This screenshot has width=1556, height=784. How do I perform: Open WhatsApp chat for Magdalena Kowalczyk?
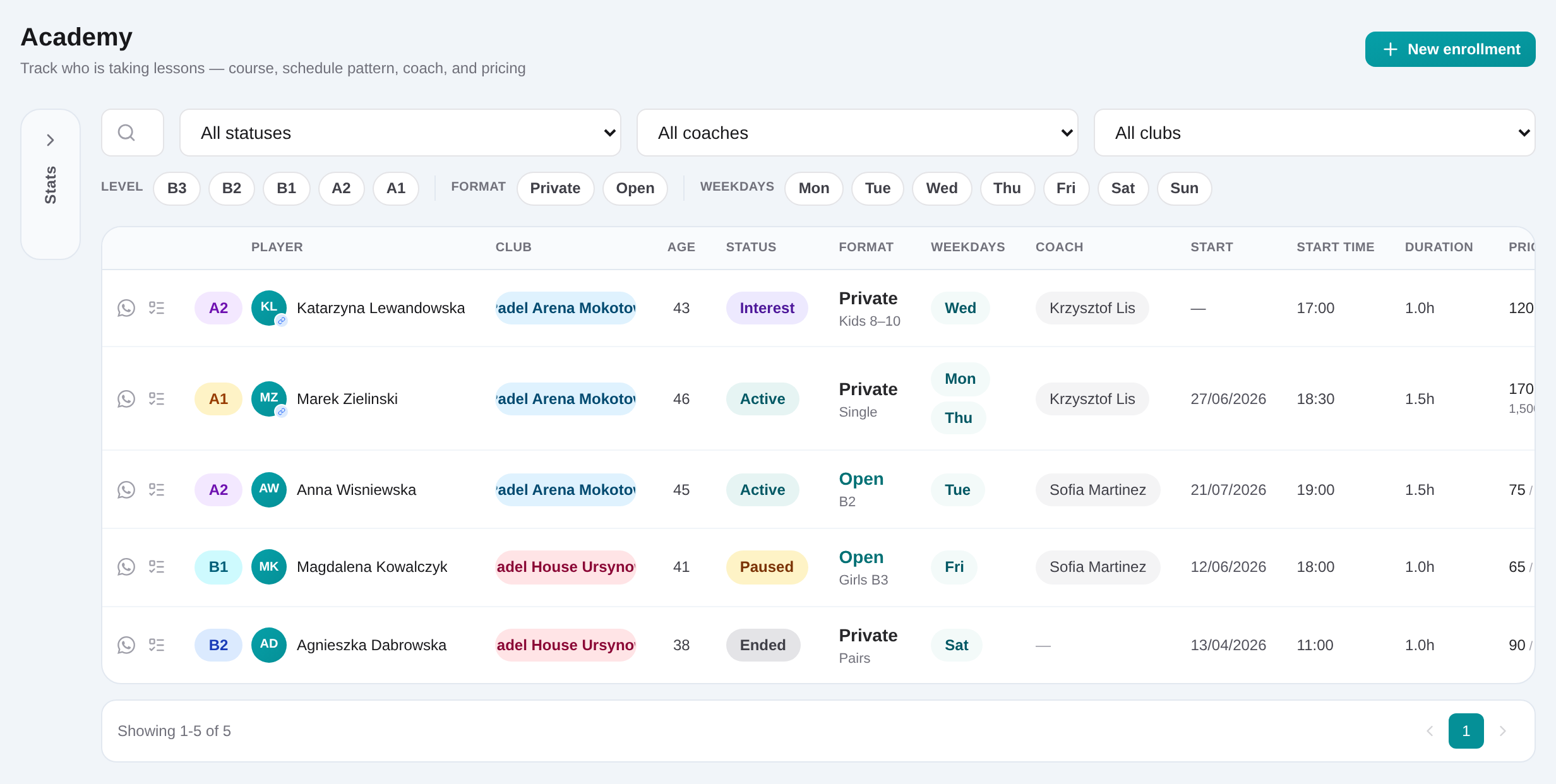click(x=126, y=567)
